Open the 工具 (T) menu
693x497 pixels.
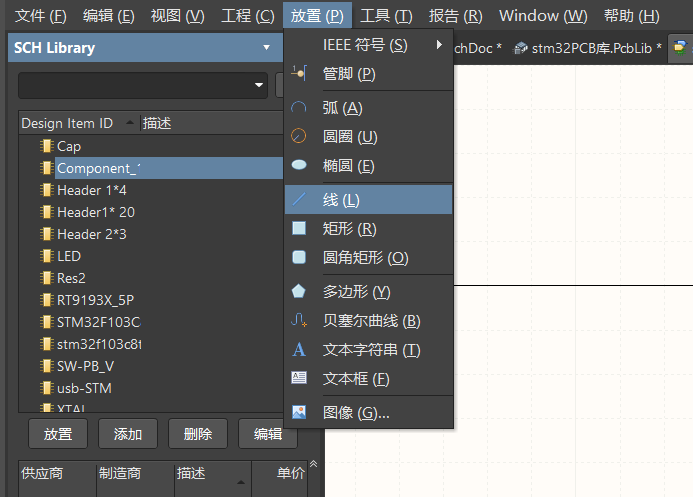pyautogui.click(x=386, y=16)
